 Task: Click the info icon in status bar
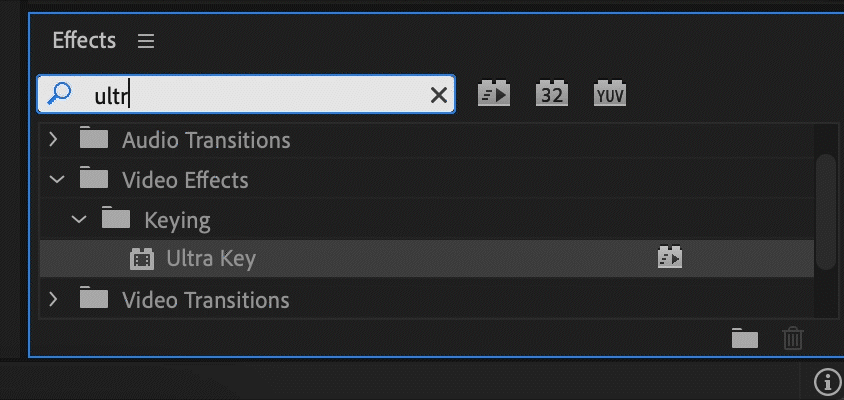tap(827, 381)
